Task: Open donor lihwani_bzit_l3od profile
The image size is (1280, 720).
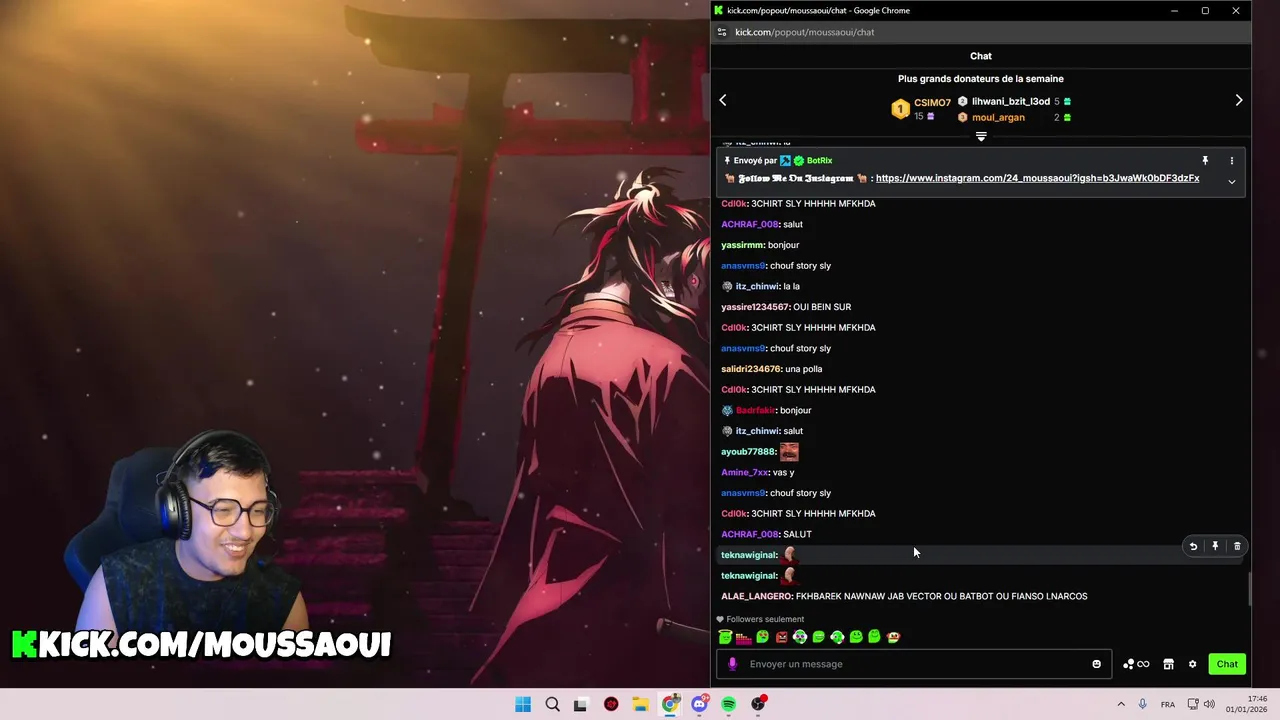Action: [x=1011, y=101]
